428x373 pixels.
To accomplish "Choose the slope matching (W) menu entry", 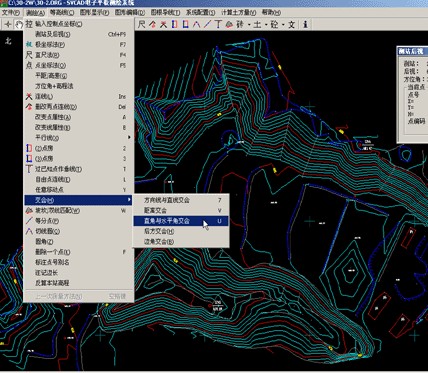I will tap(78, 210).
